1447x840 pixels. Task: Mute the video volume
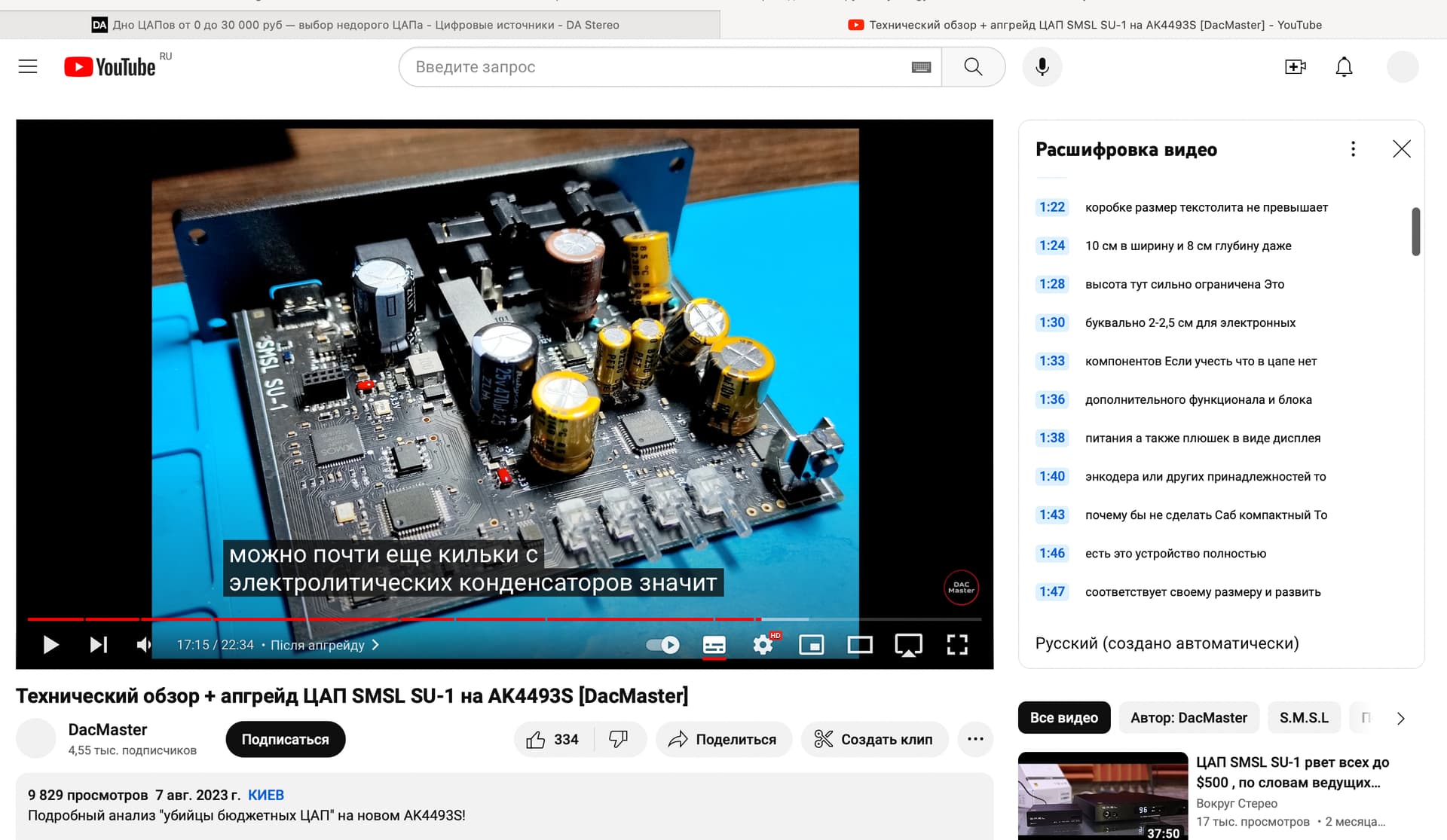144,645
